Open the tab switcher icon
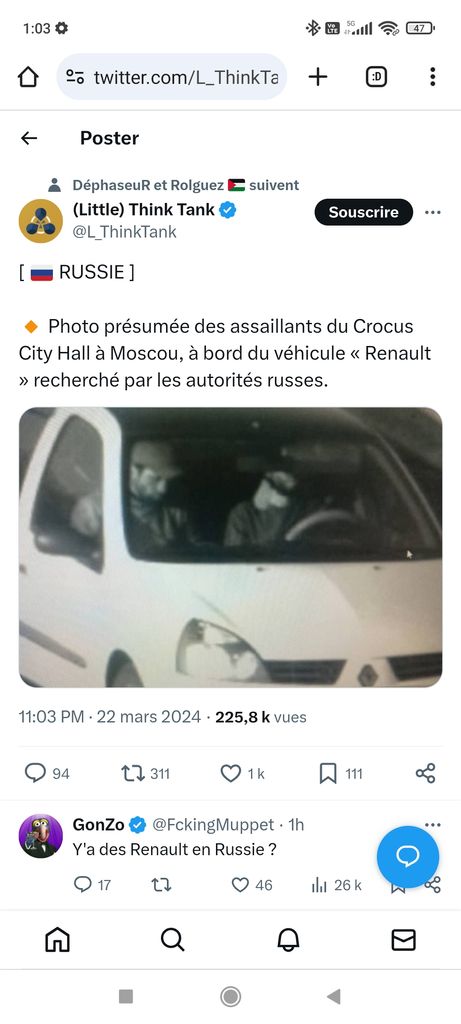 click(376, 77)
